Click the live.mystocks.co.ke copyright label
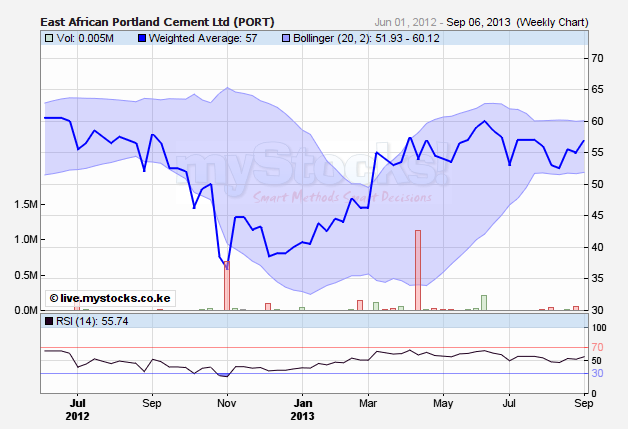The image size is (628, 429). tap(110, 297)
